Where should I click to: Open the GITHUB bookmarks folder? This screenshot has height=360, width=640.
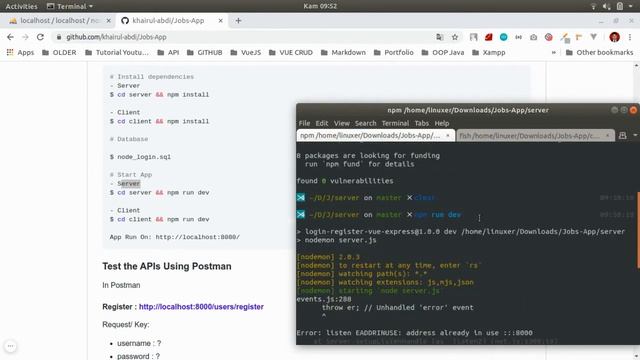coord(204,53)
